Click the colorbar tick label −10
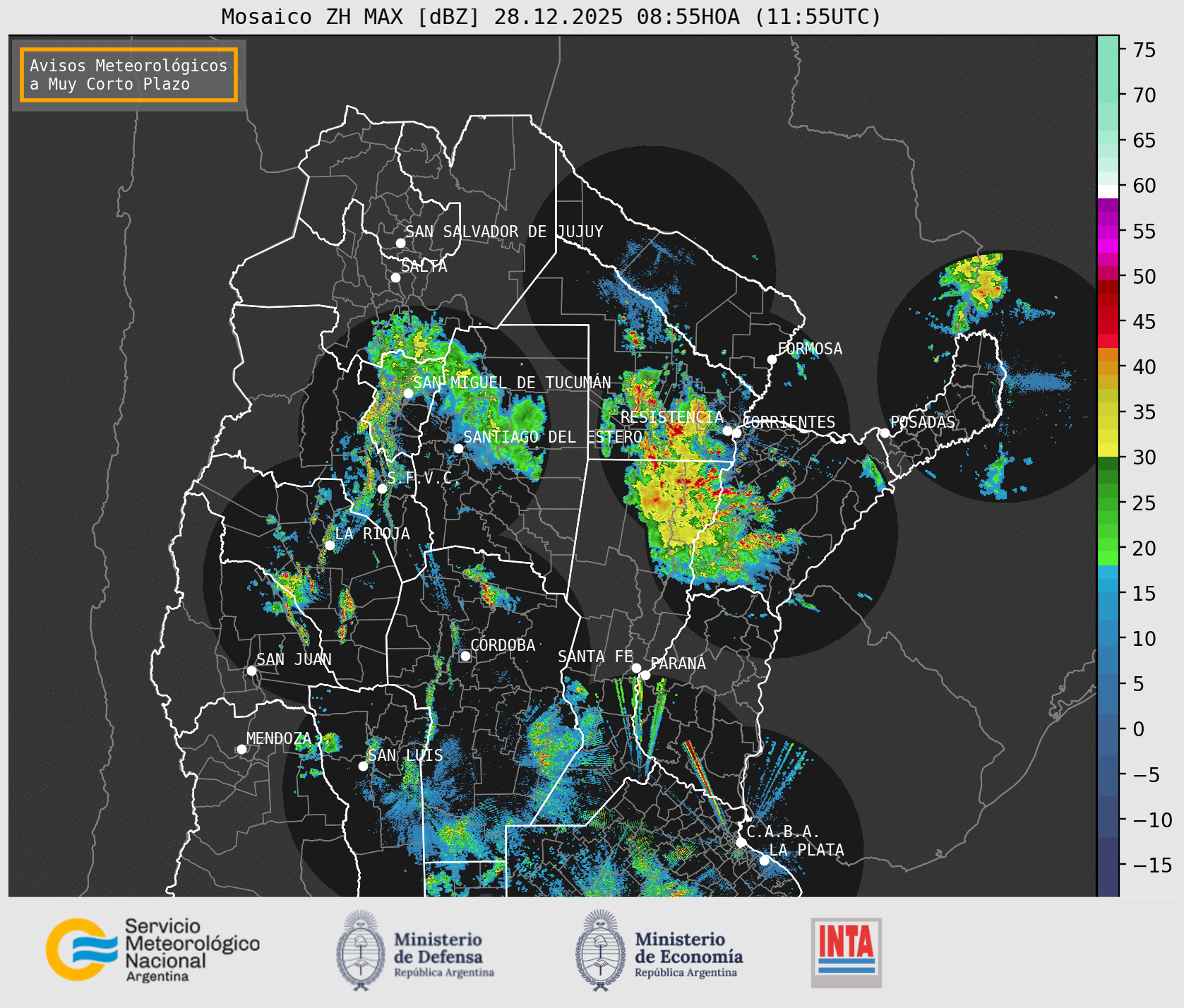The width and height of the screenshot is (1184, 1008). [x=1153, y=820]
